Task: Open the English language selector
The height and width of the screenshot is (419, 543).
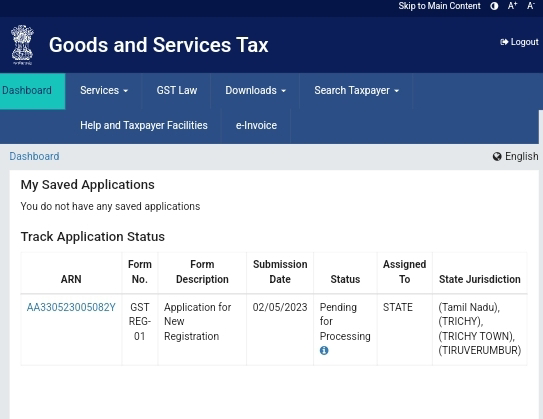Action: click(x=515, y=157)
